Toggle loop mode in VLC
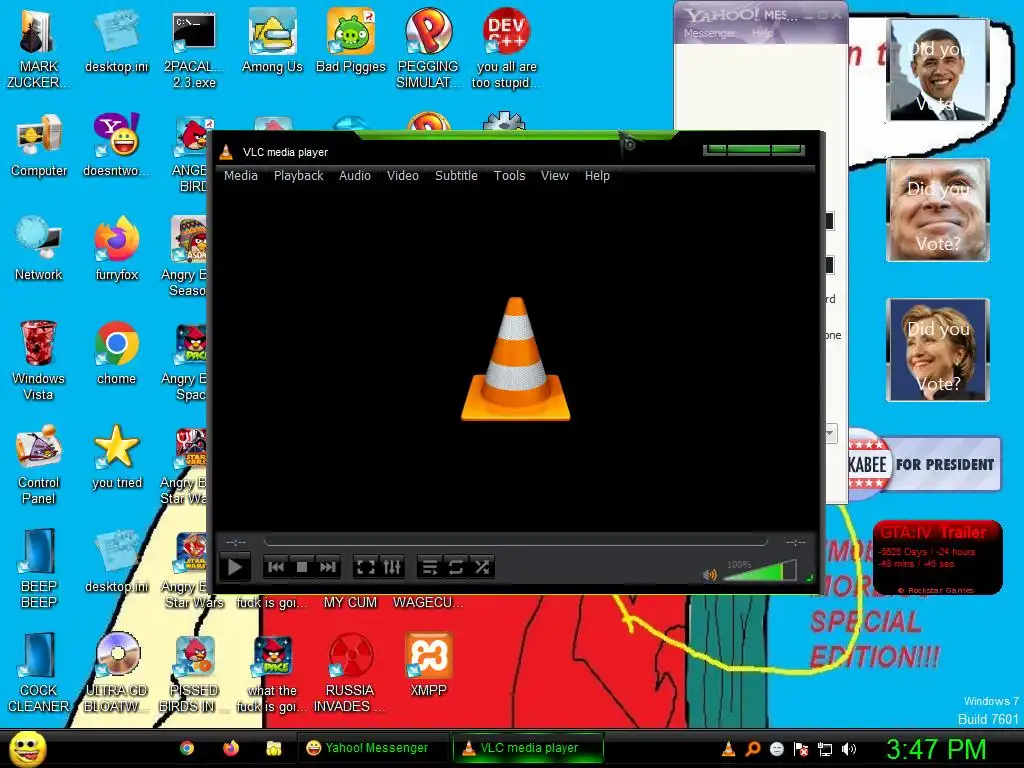Screen dimensions: 1024x768 point(456,567)
